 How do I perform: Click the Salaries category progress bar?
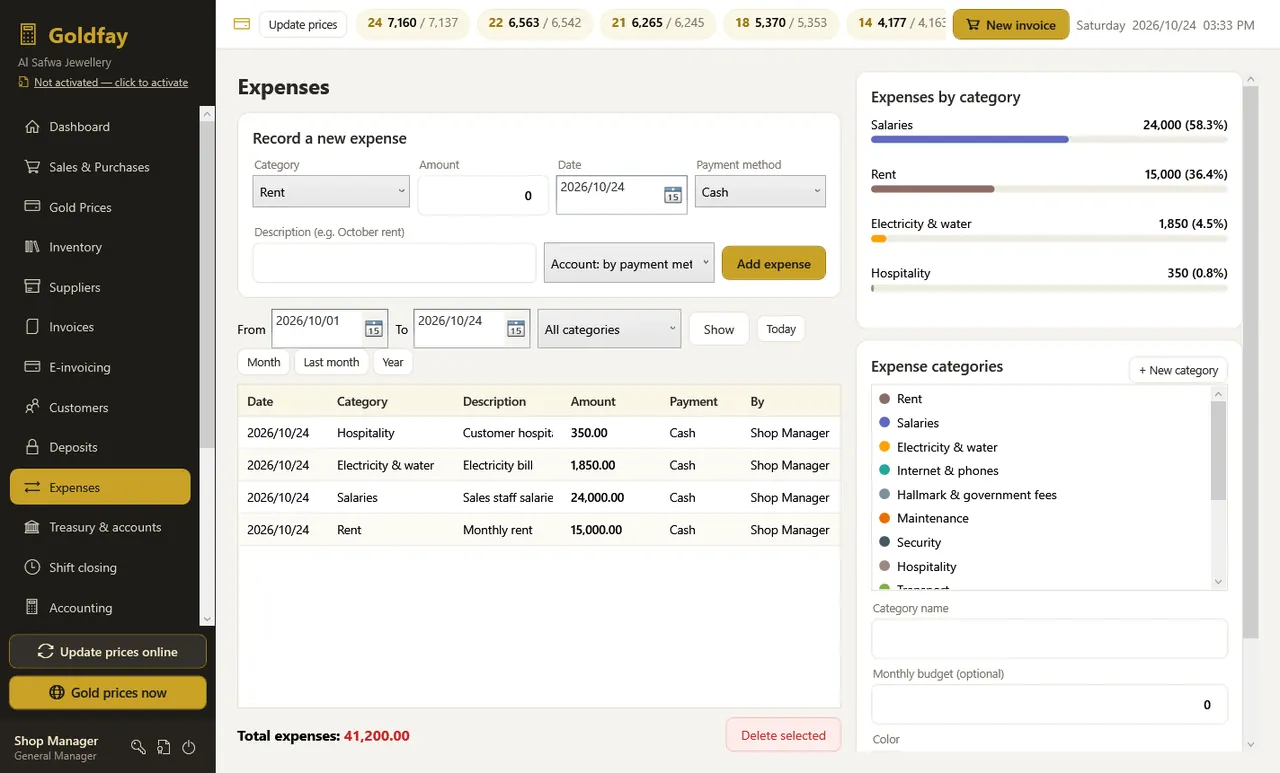[x=1049, y=140]
